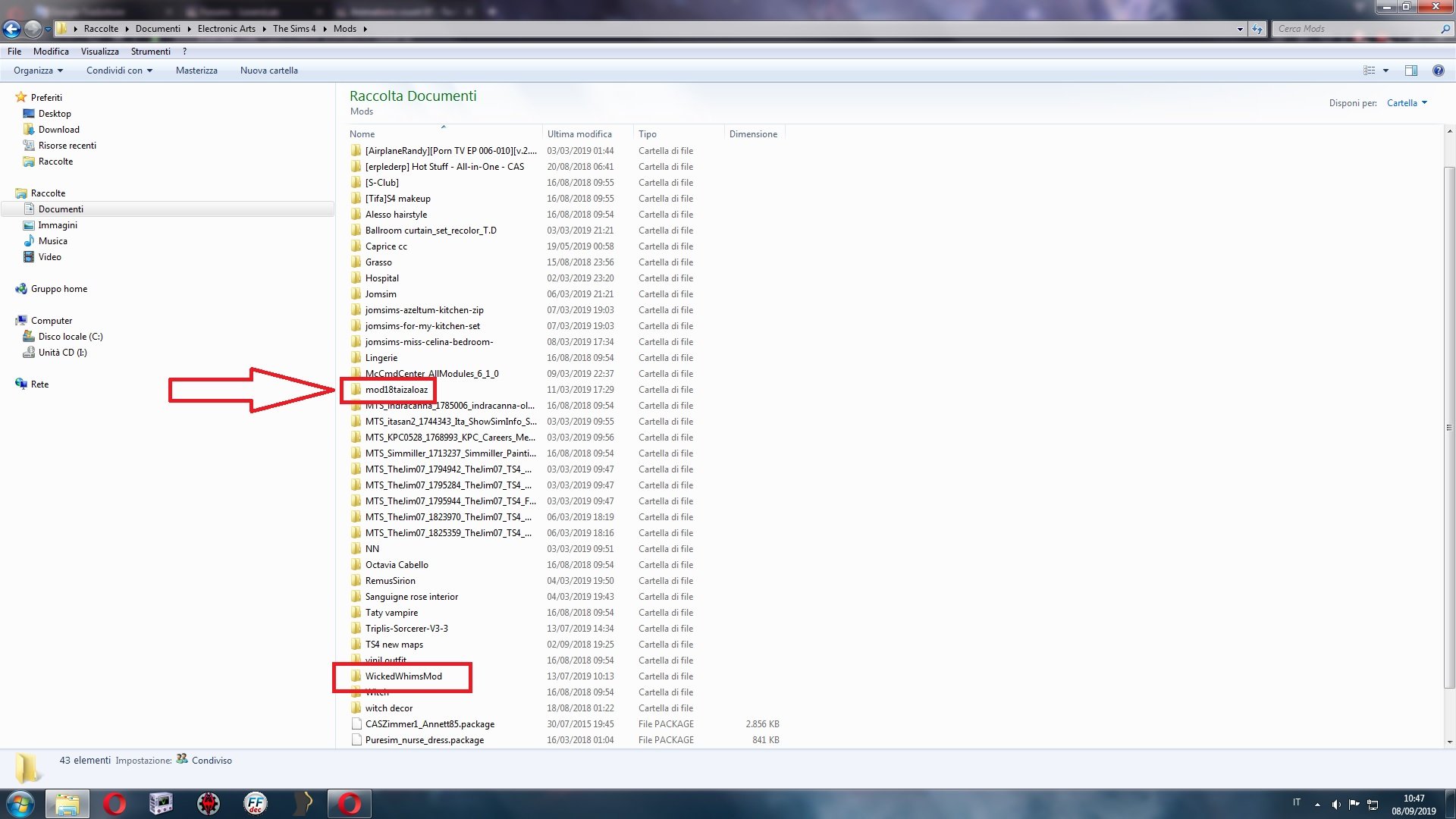Select the Musica library
1456x819 pixels.
(52, 241)
